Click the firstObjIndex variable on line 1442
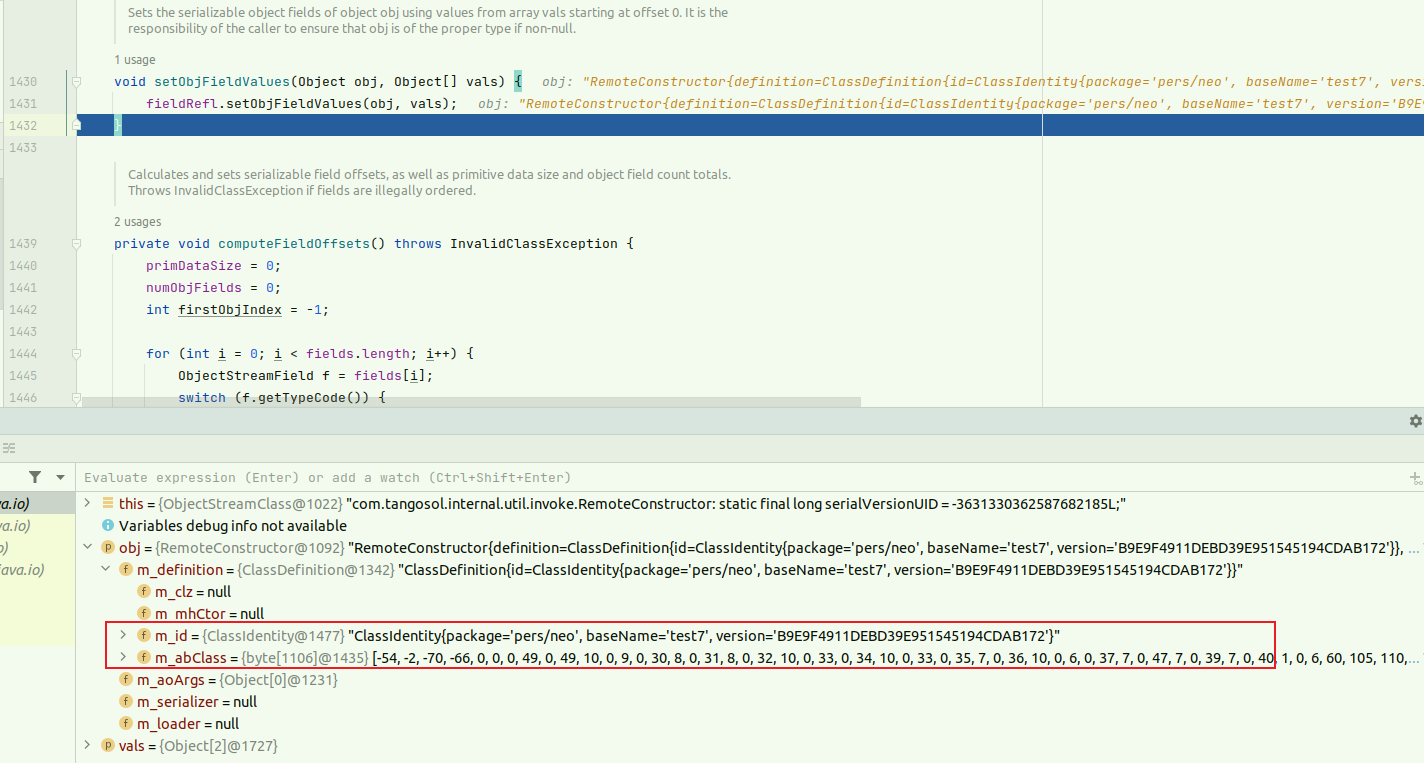The image size is (1424, 763). click(230, 309)
